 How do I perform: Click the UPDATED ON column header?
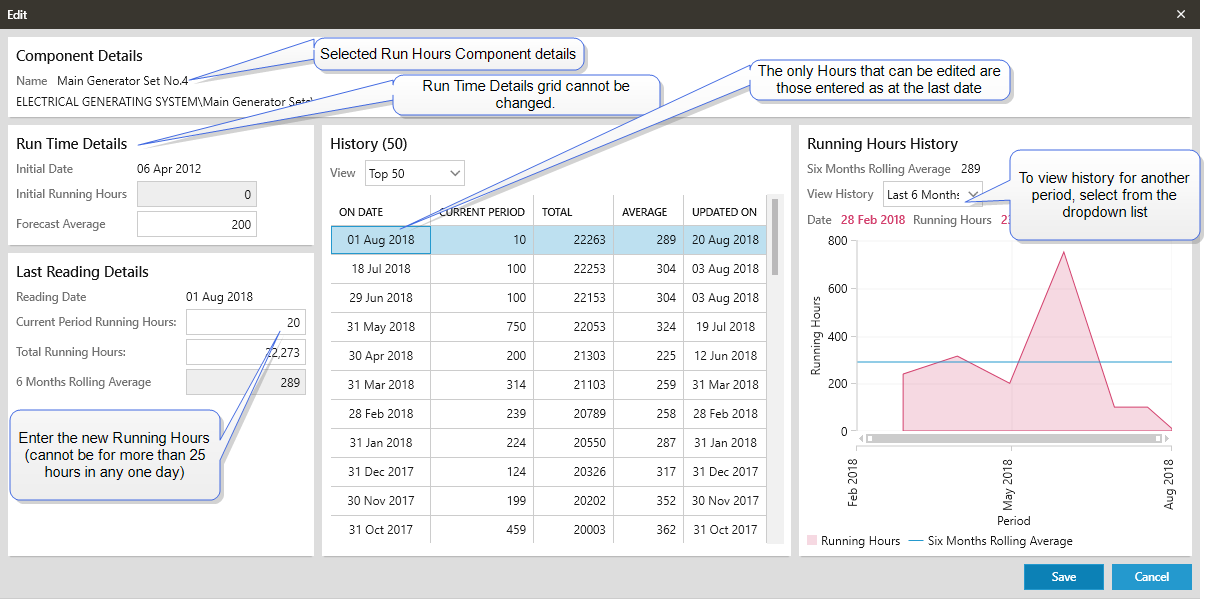click(x=724, y=211)
